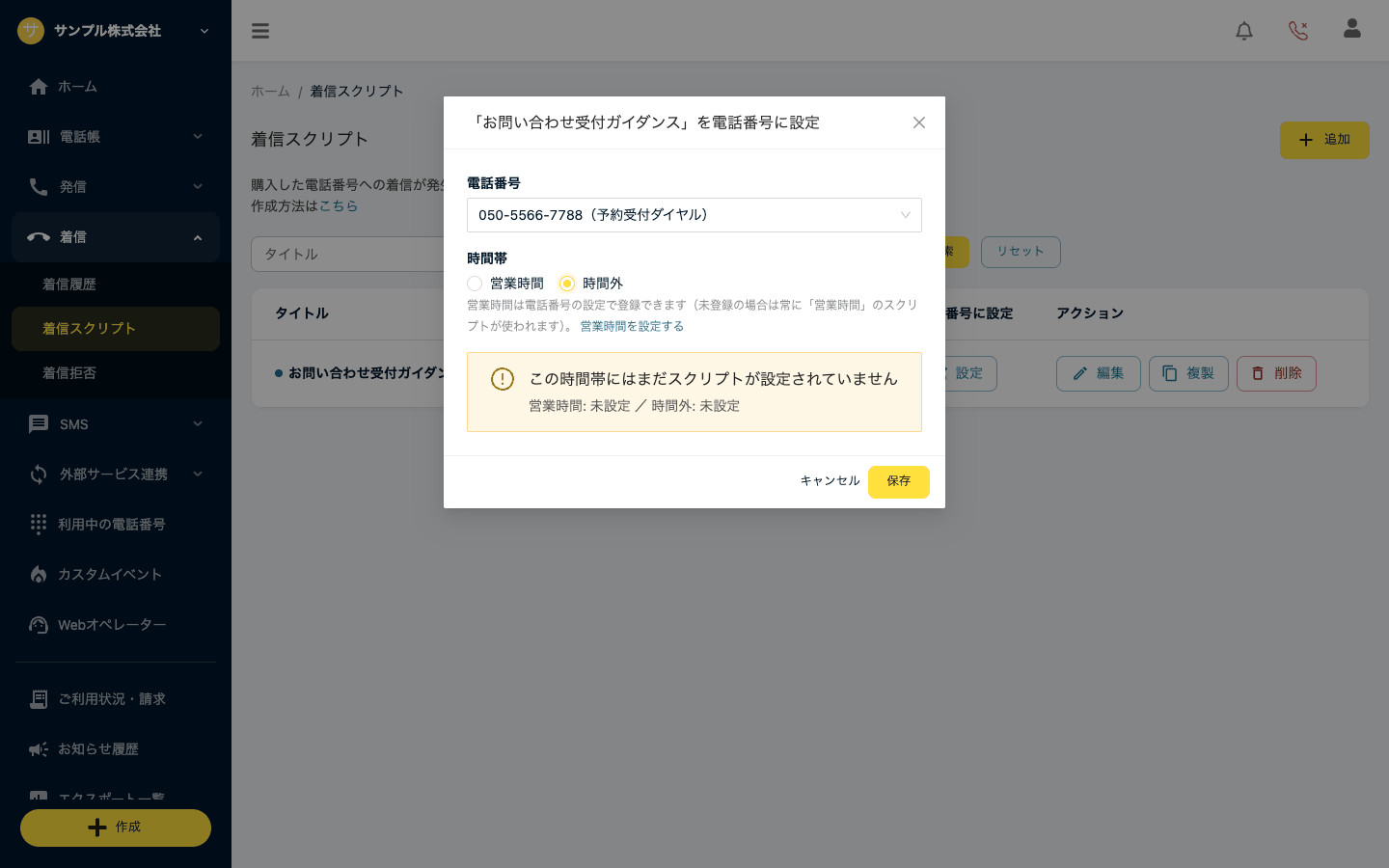Click the 削除 button in the row

click(x=1276, y=373)
